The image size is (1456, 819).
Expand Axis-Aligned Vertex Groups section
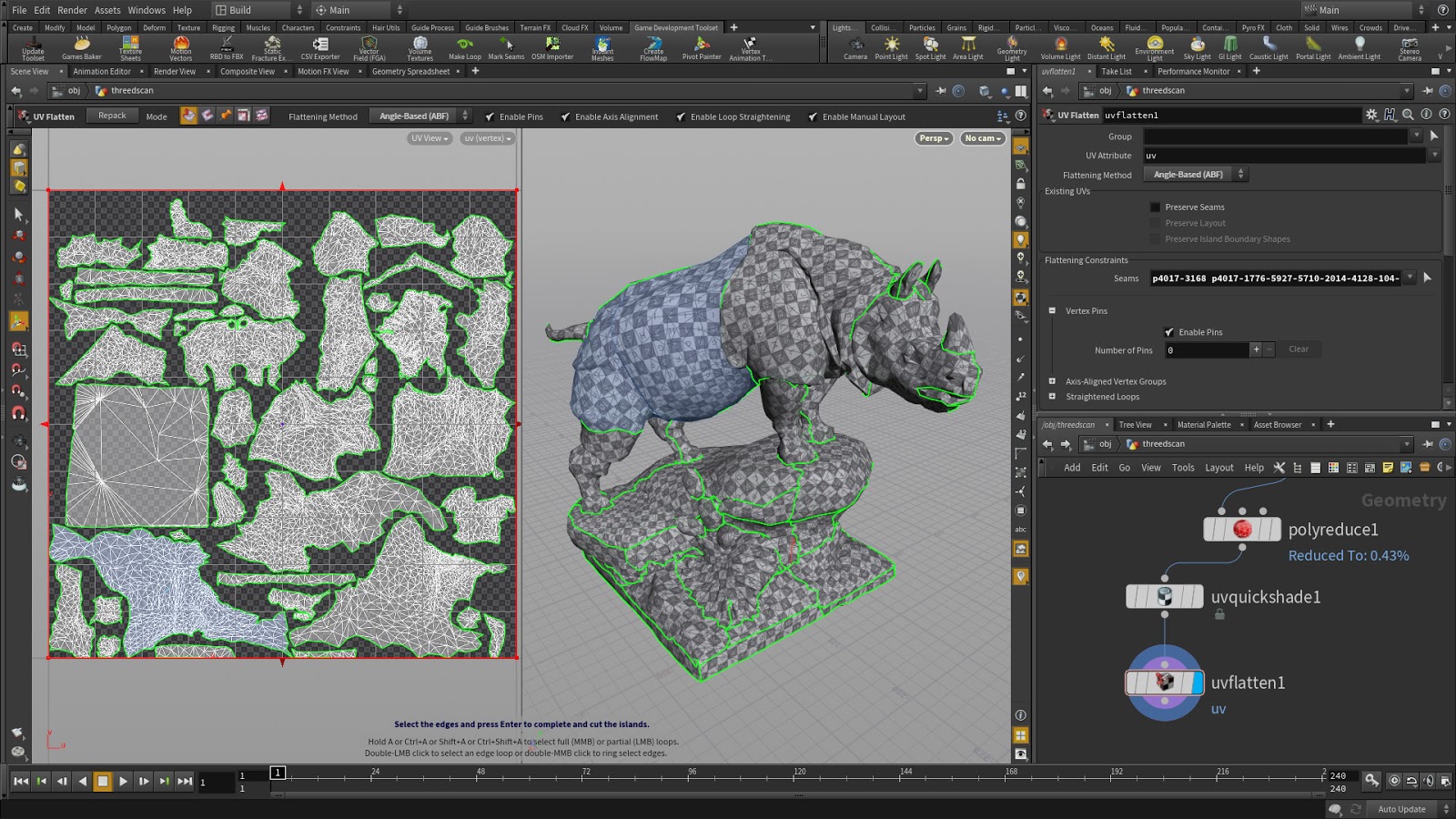[1052, 381]
